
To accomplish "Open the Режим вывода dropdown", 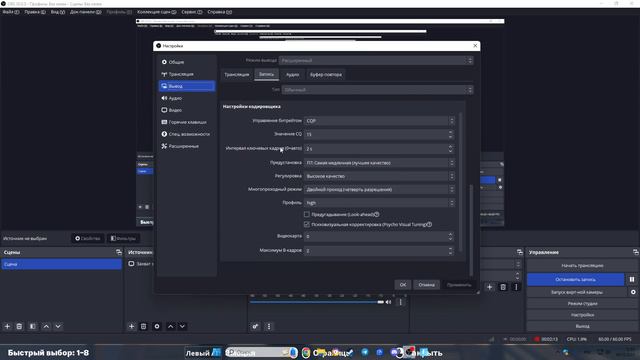I will 376,60.
